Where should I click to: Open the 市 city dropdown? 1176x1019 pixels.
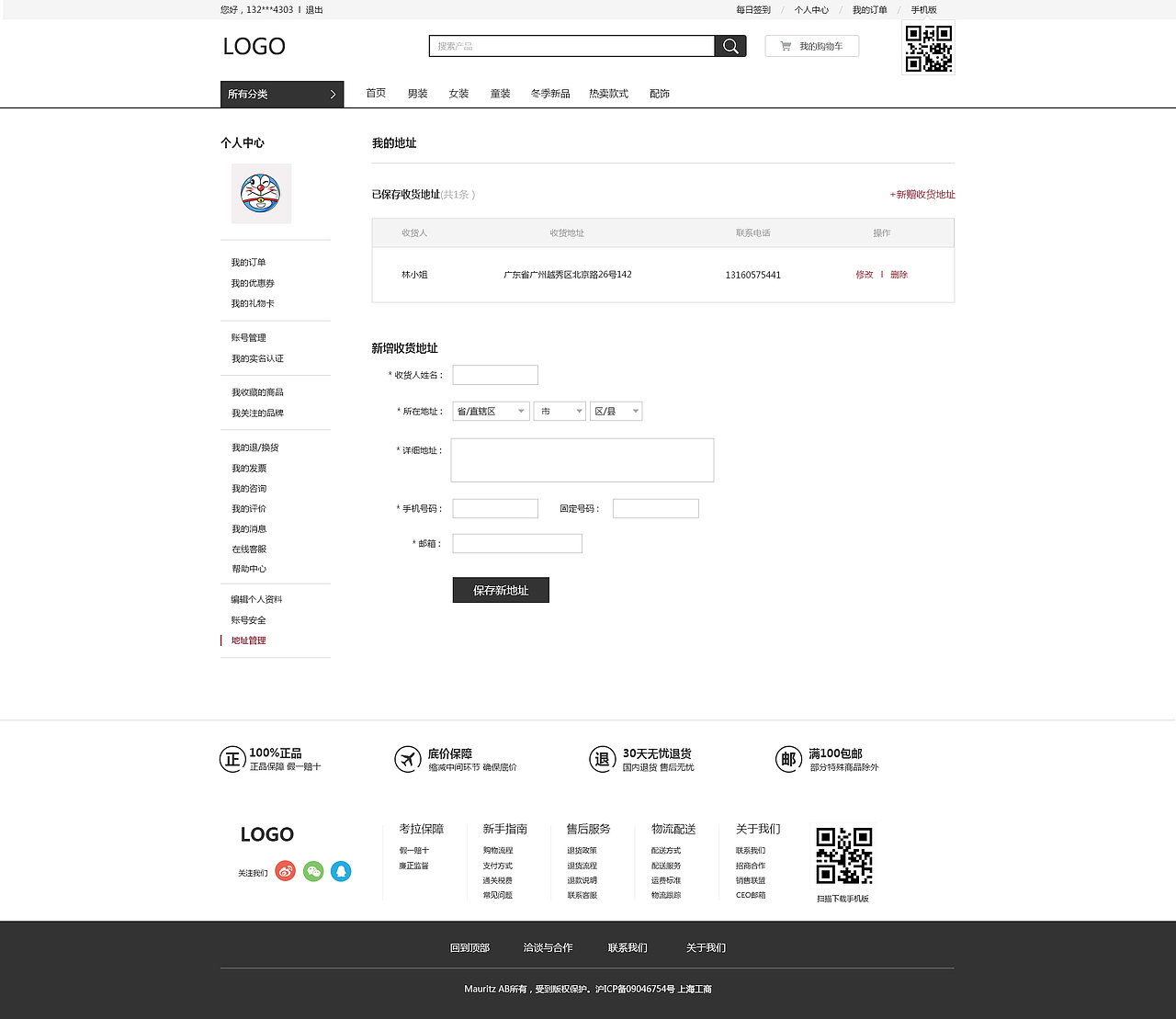[560, 412]
